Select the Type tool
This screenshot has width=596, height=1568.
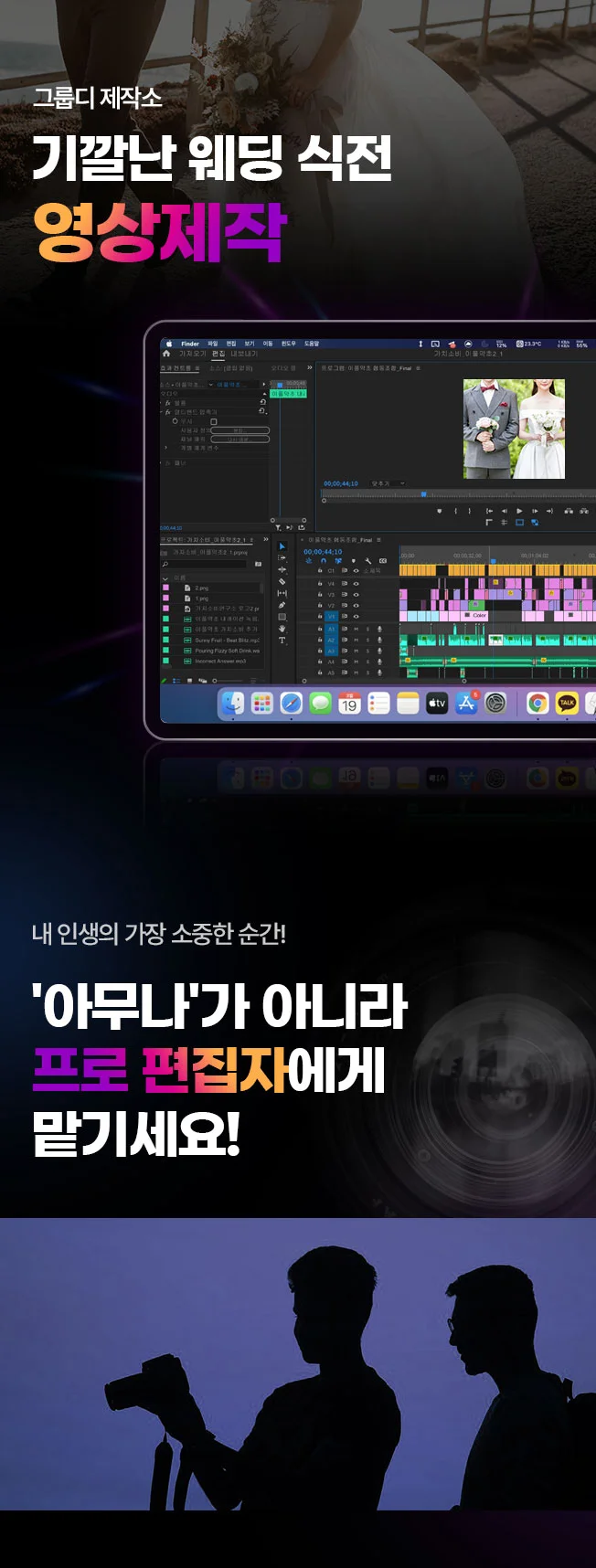(x=282, y=640)
